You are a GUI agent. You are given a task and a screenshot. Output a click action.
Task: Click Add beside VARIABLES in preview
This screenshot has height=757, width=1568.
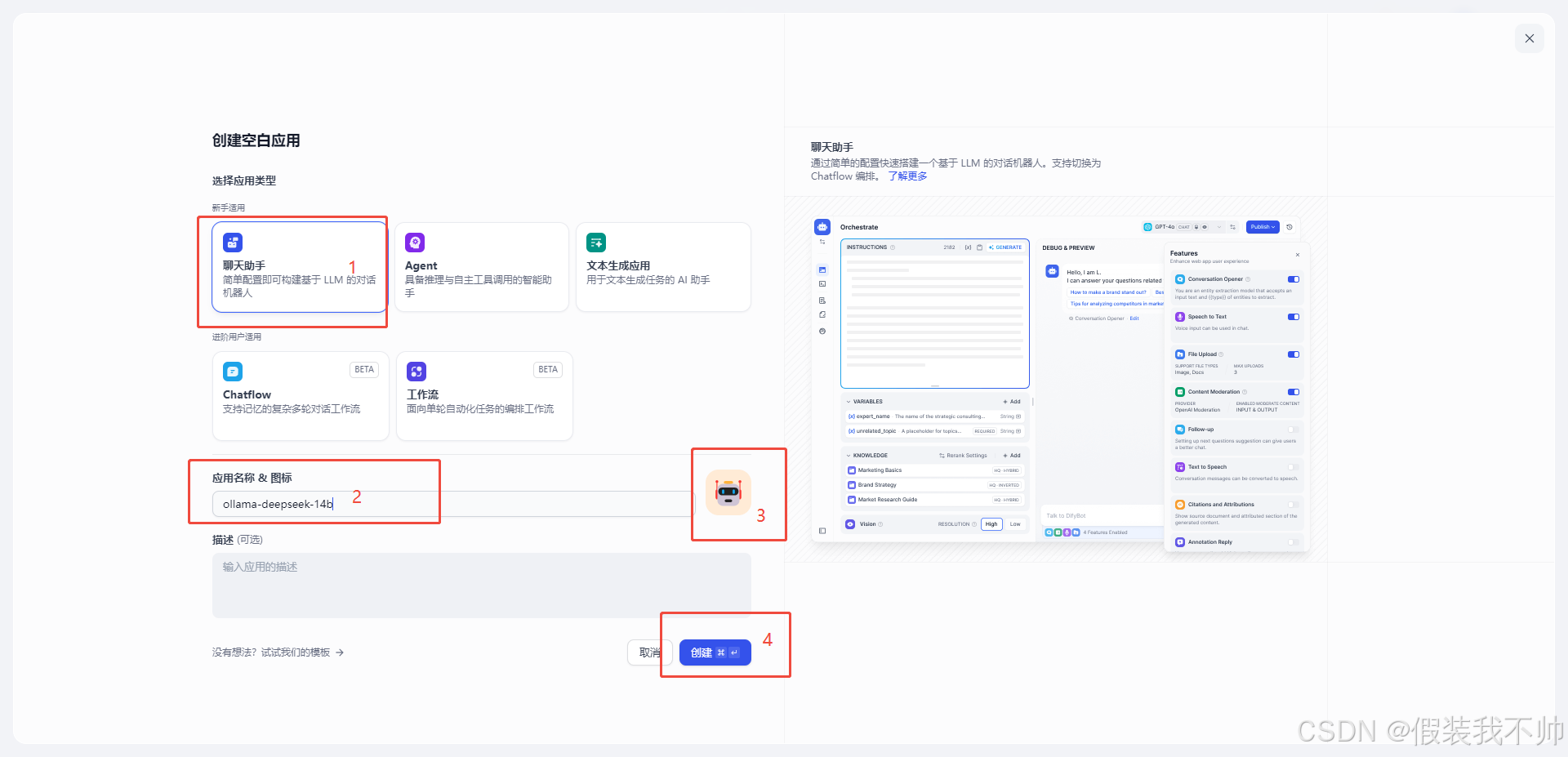point(1012,402)
